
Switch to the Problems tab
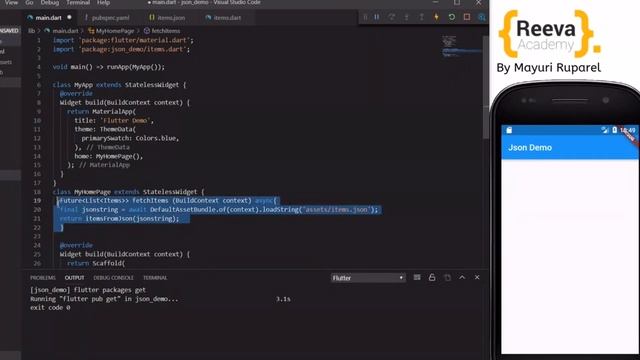point(42,278)
